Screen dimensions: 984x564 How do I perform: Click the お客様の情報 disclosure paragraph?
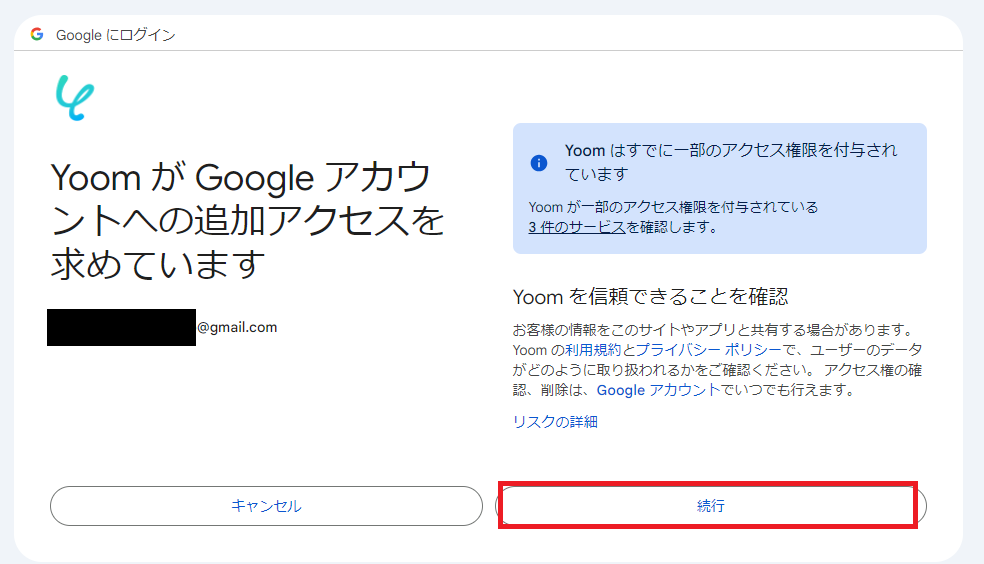(717, 360)
